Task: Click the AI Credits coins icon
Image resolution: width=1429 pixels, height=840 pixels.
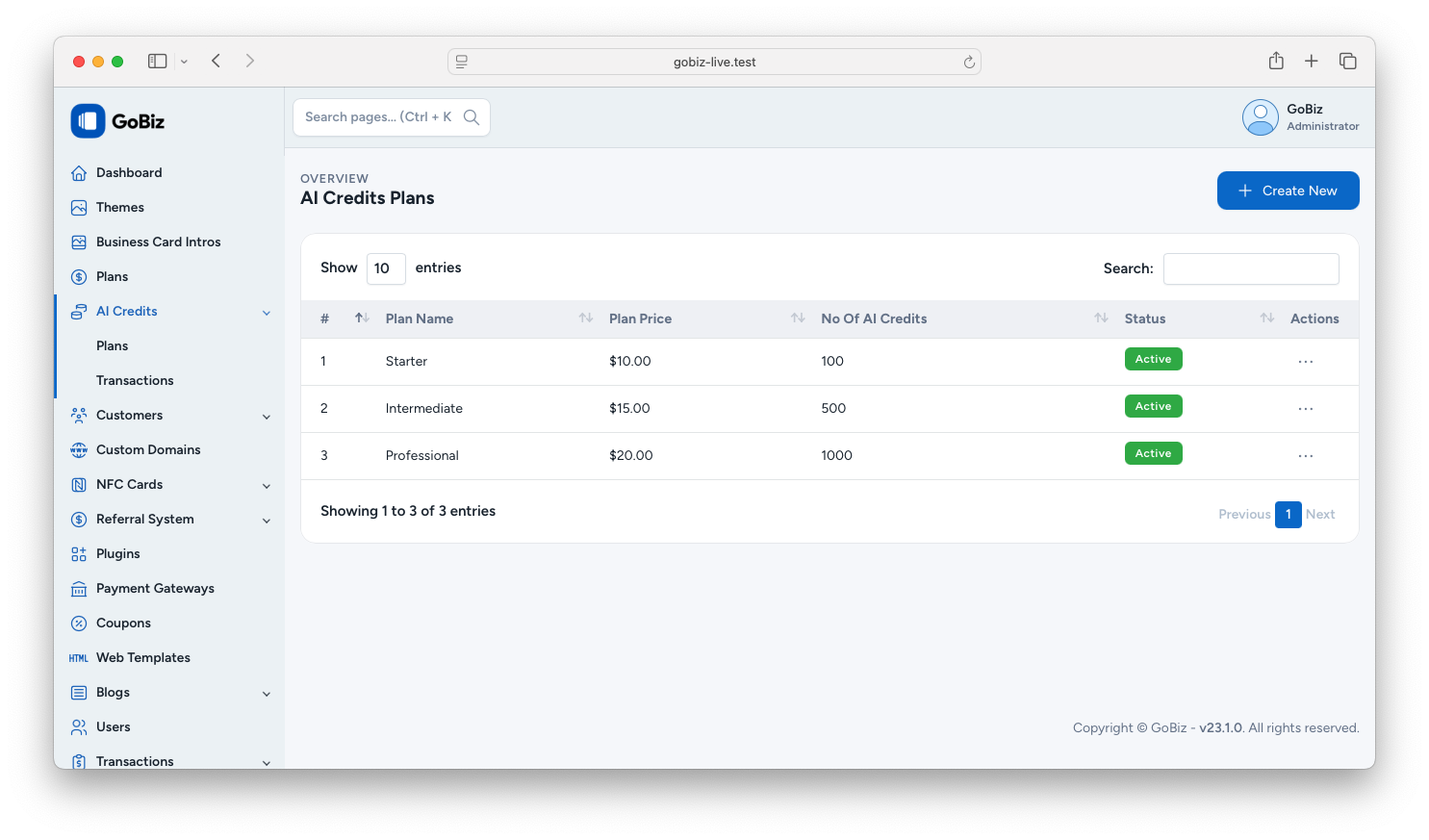Action: [x=79, y=312]
